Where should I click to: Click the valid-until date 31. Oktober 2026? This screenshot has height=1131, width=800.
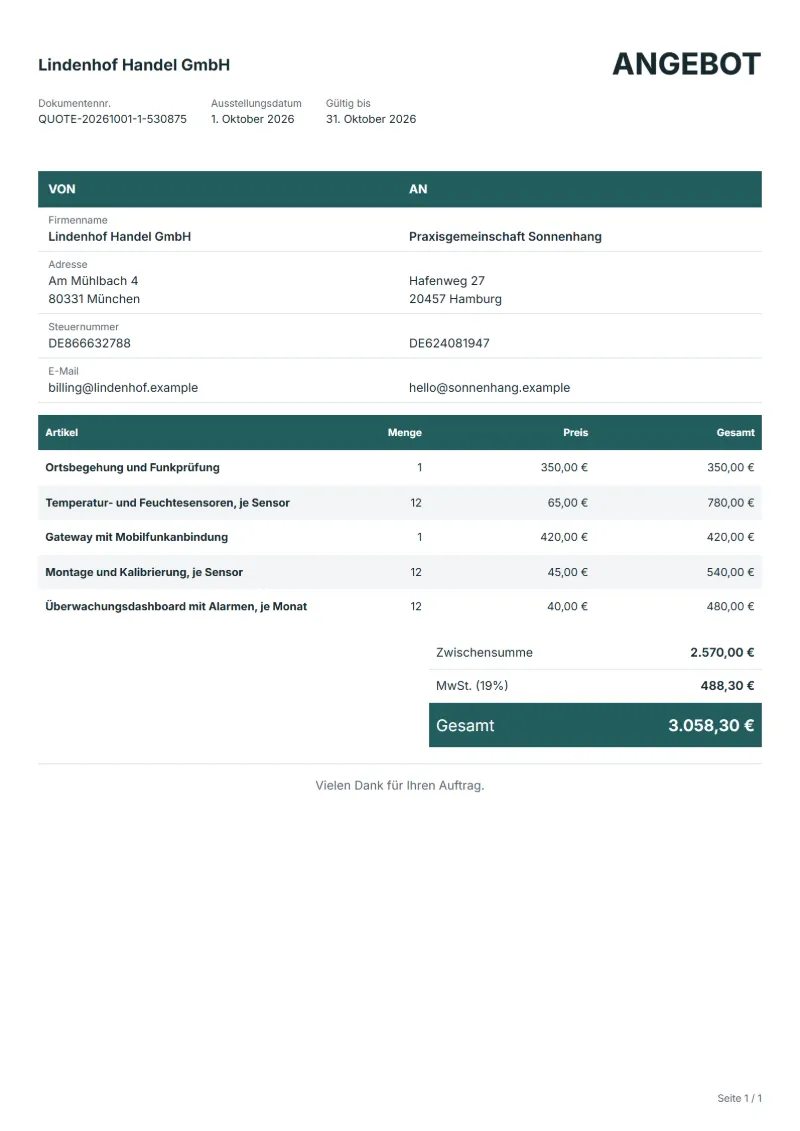pos(371,119)
